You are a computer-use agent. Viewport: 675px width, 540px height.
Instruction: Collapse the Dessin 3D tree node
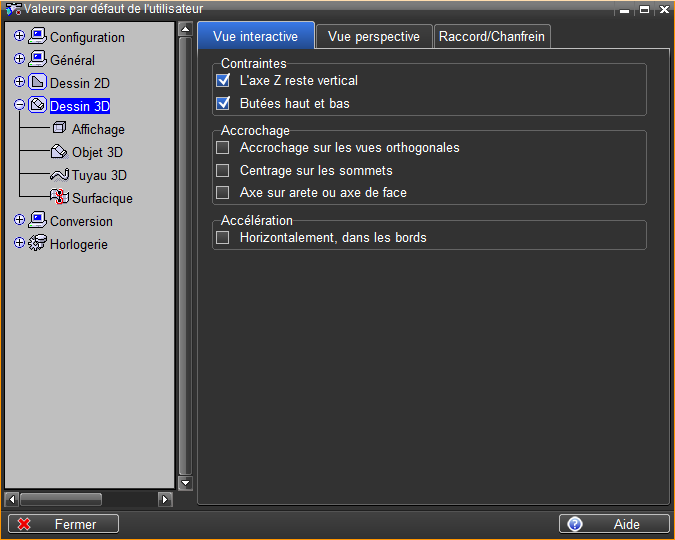pyautogui.click(x=19, y=105)
